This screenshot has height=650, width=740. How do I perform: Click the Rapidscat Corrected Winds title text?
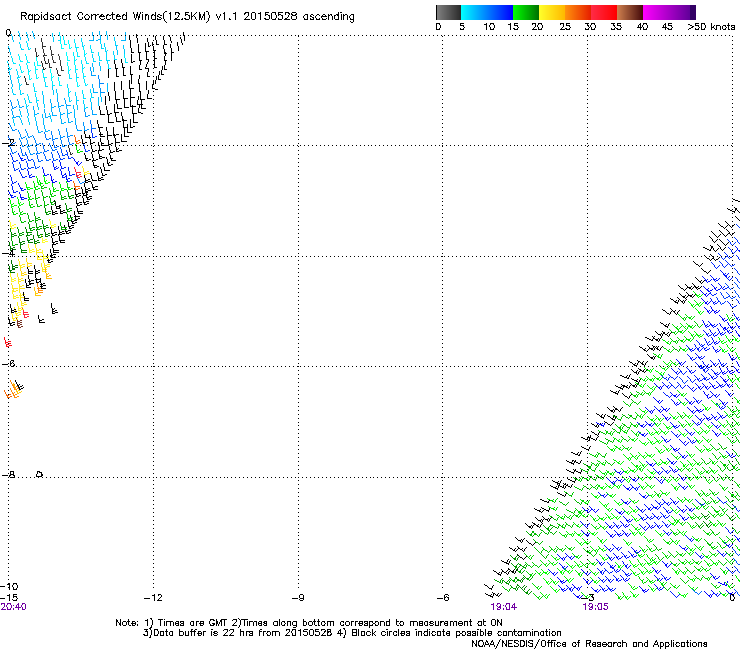[187, 16]
